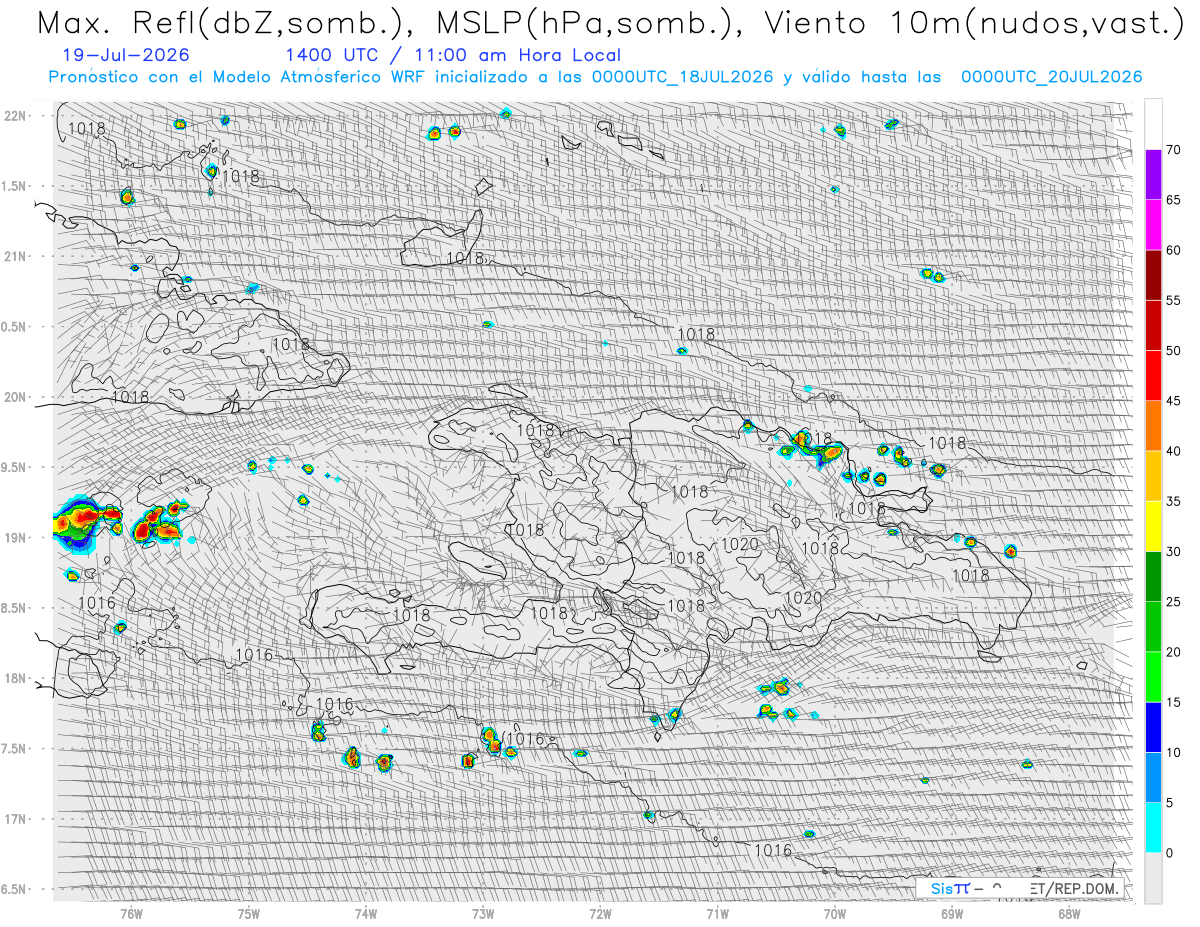Click the colorbar label 70

(x=1173, y=150)
